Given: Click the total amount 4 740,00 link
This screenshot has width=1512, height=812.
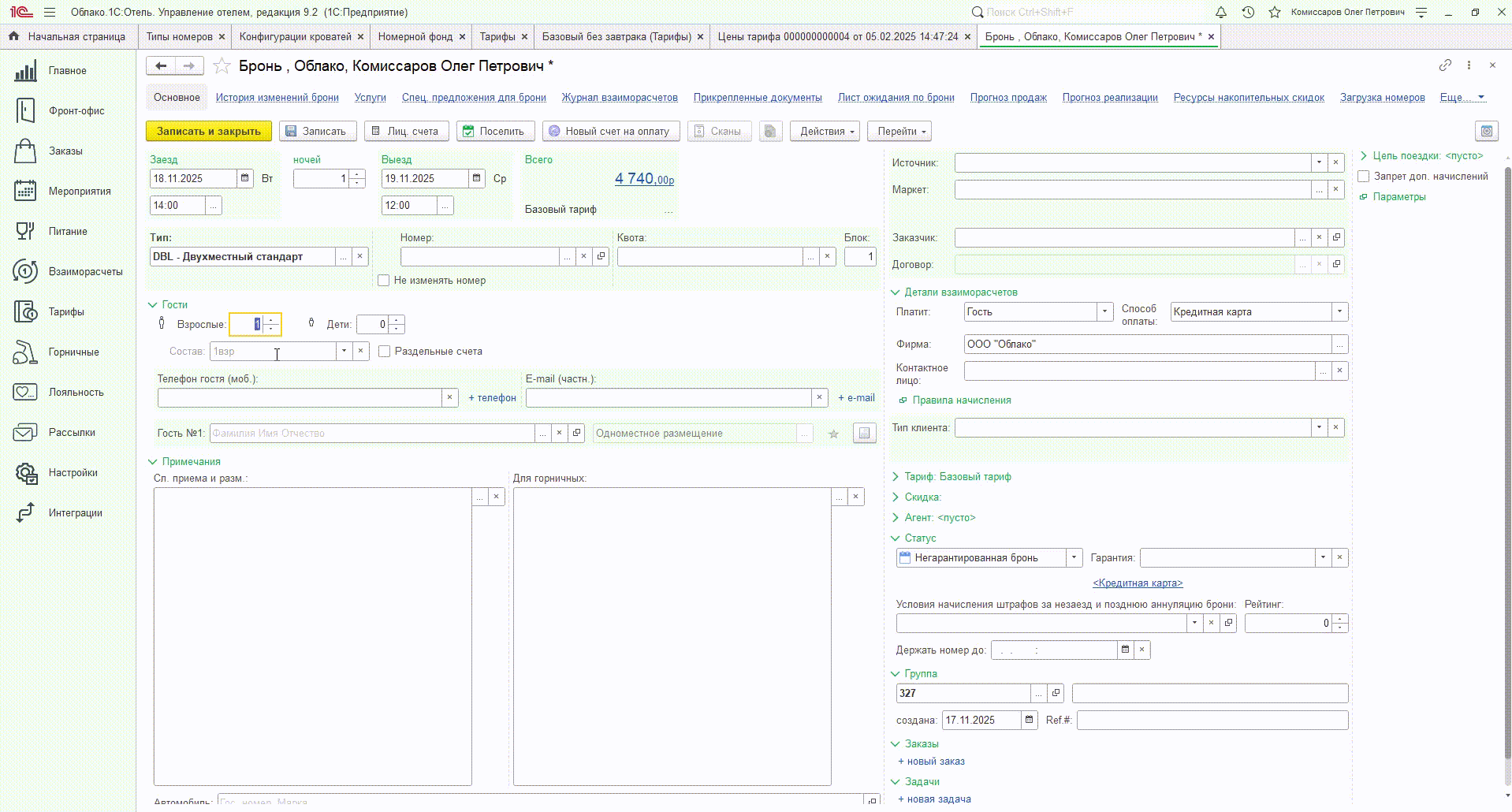Looking at the screenshot, I should point(644,179).
